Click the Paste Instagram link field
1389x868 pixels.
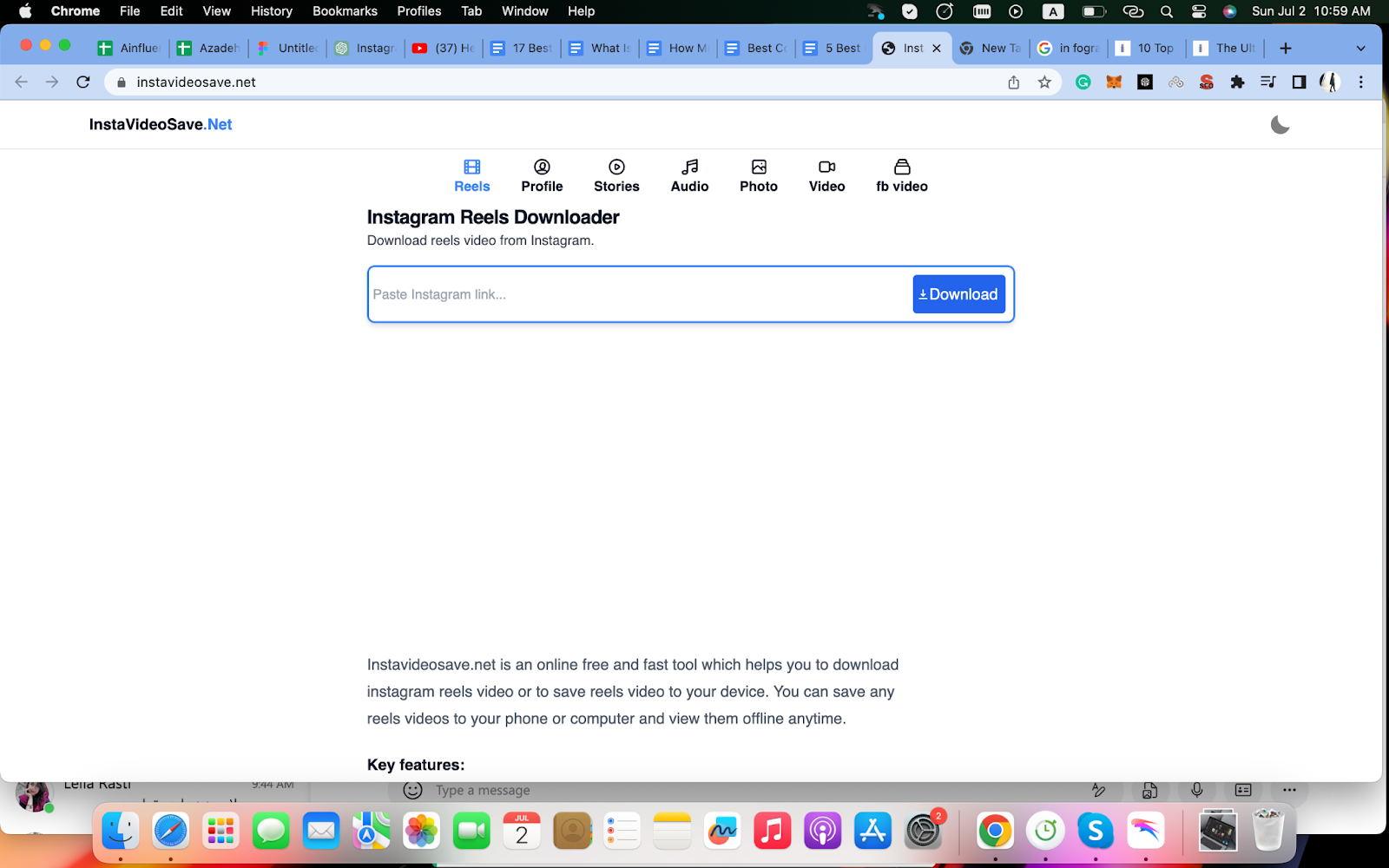(641, 294)
